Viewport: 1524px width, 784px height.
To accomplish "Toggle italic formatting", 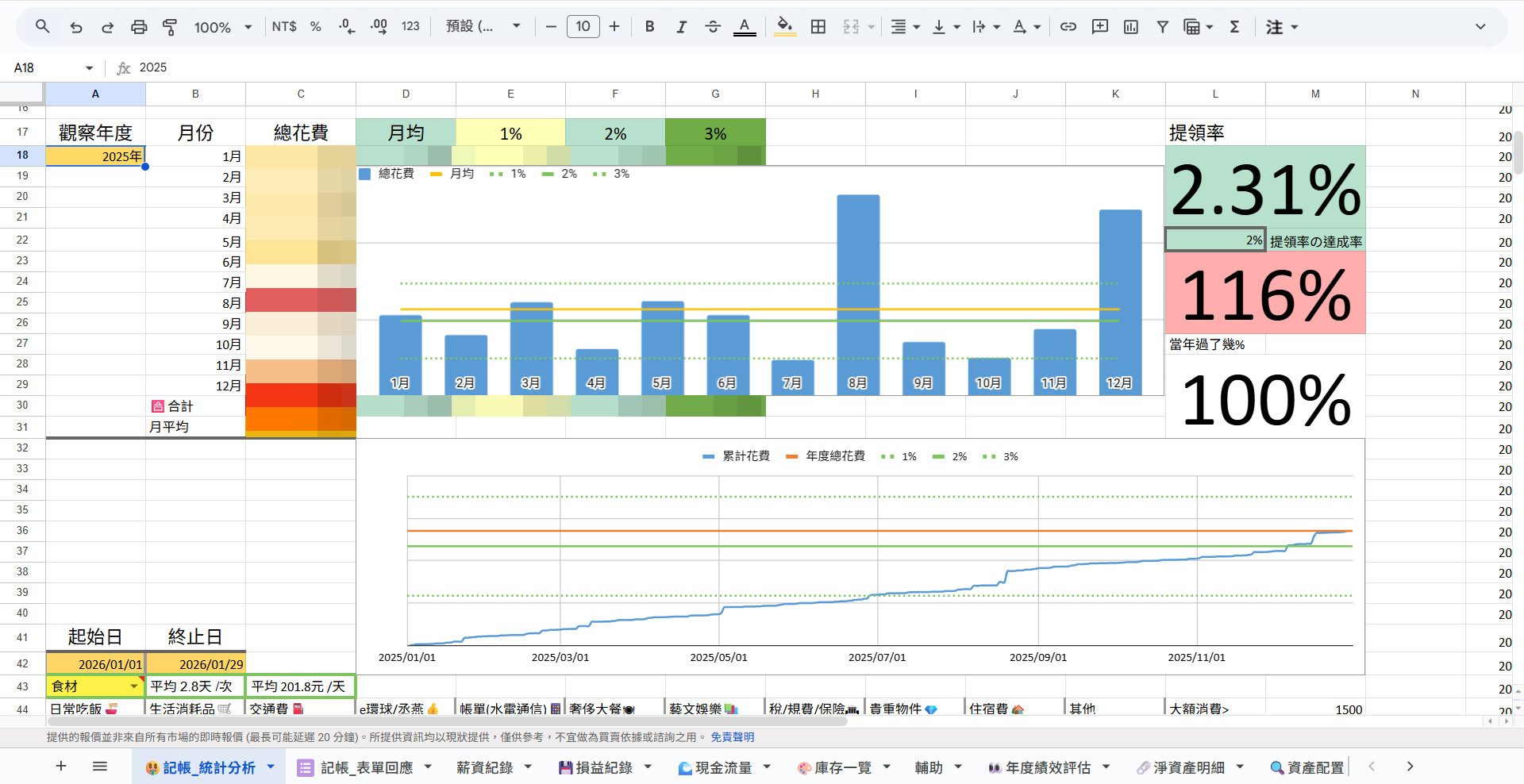I will [x=681, y=27].
